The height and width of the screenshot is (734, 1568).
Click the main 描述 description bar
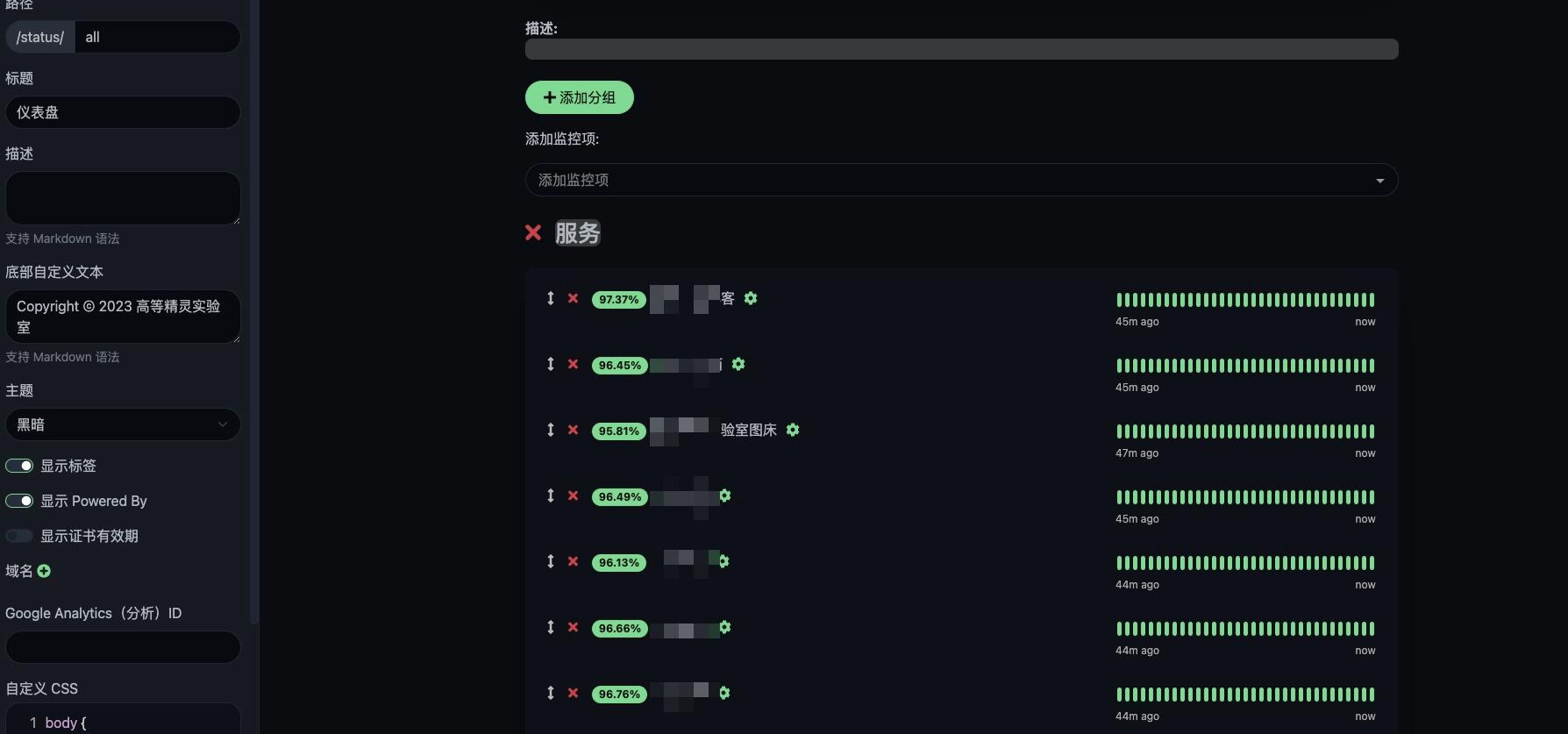[x=961, y=49]
